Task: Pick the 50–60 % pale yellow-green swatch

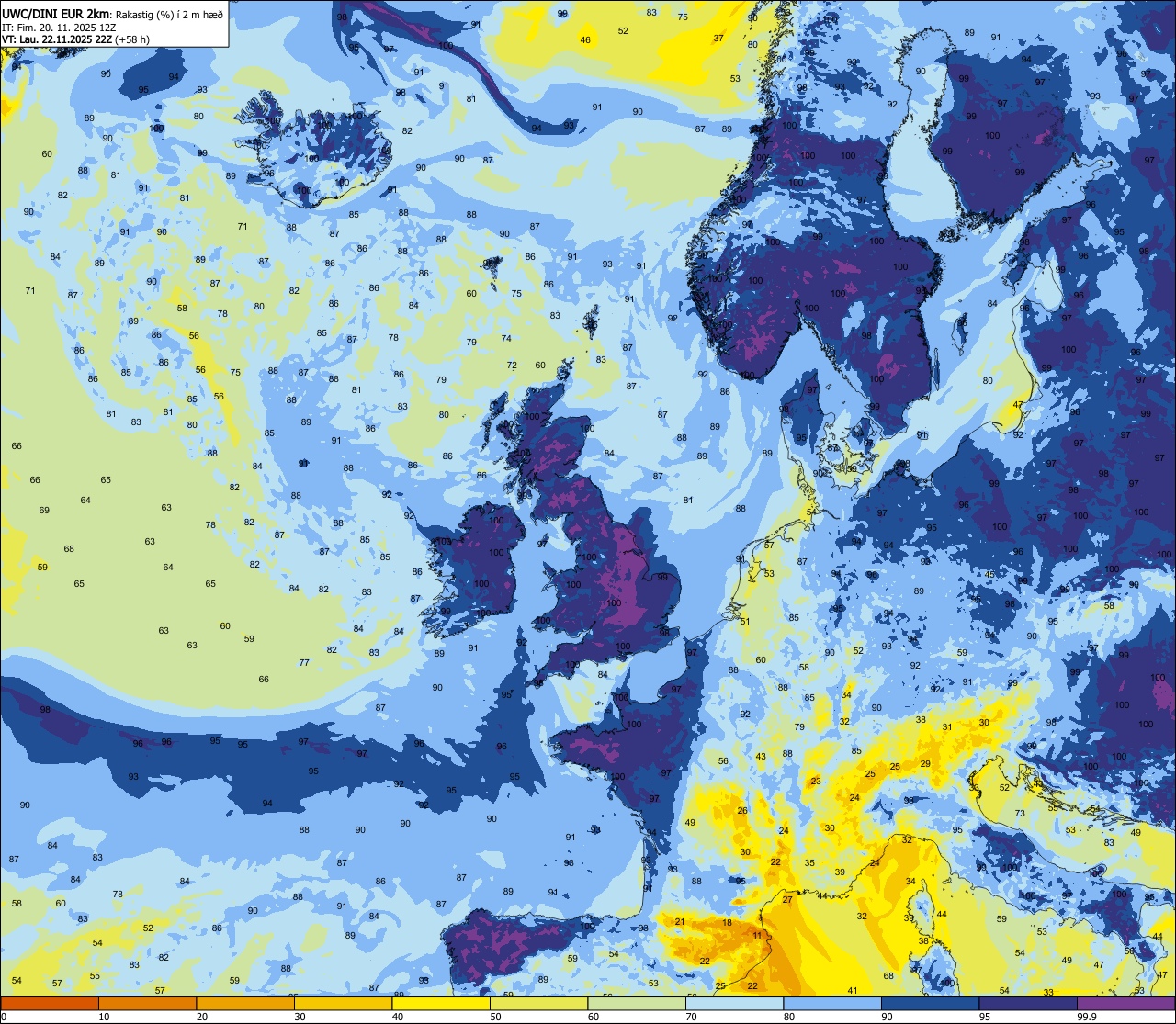Action: coord(538,1004)
